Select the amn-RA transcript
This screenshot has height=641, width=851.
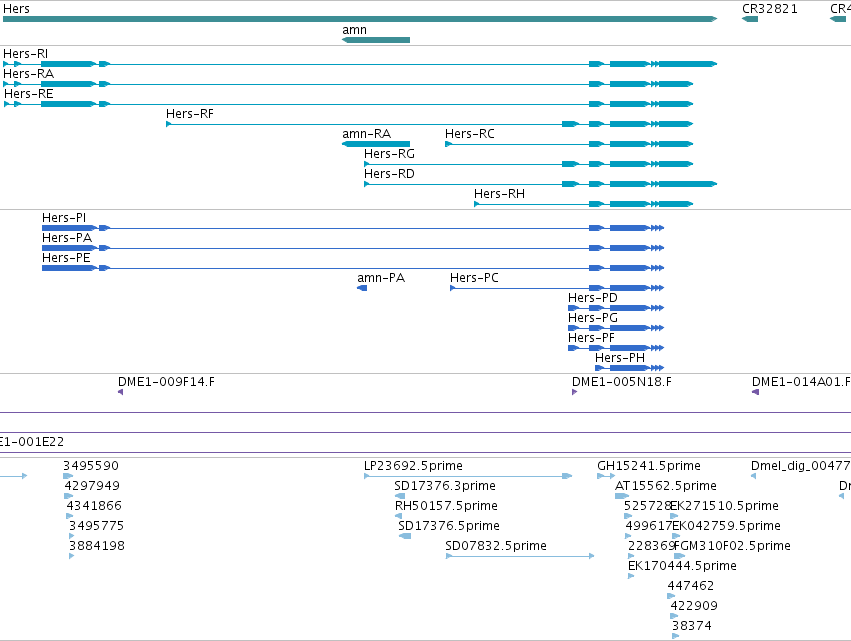[x=376, y=144]
